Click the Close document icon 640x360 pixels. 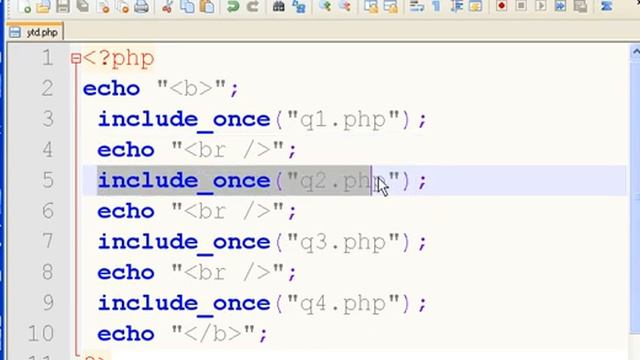pyautogui.click(x=104, y=6)
